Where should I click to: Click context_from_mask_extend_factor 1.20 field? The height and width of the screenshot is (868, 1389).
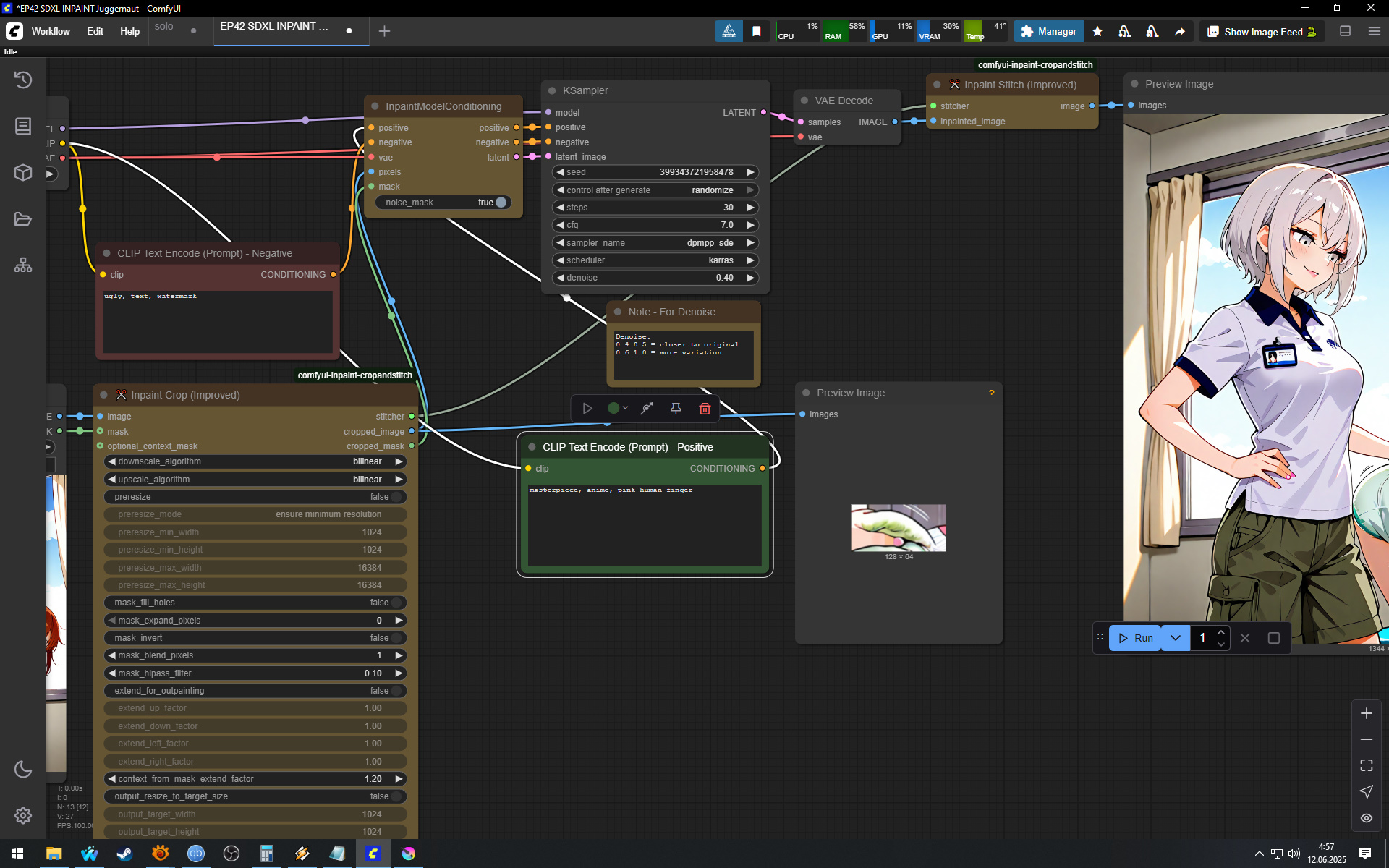(x=255, y=779)
